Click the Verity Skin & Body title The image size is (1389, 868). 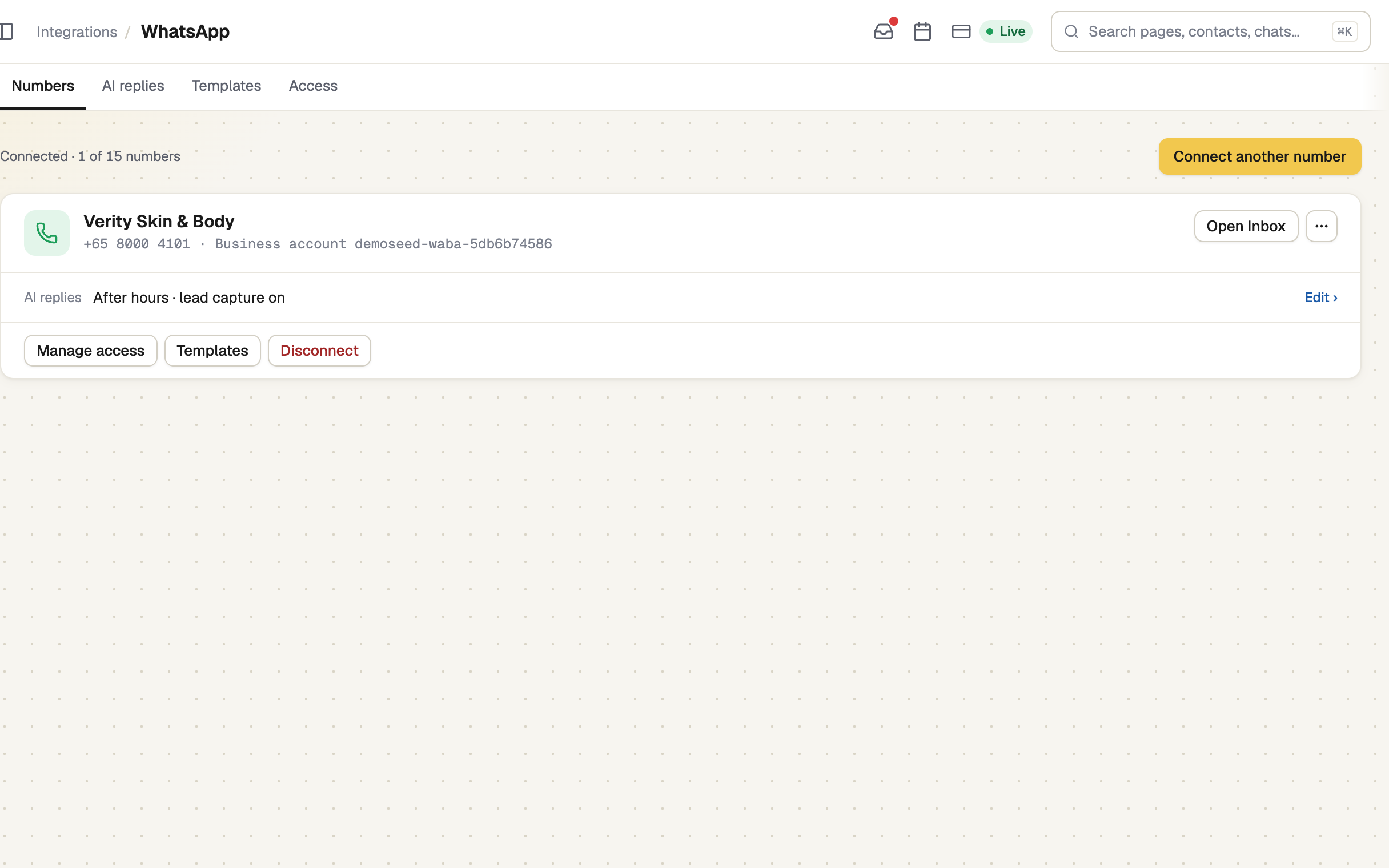[159, 222]
